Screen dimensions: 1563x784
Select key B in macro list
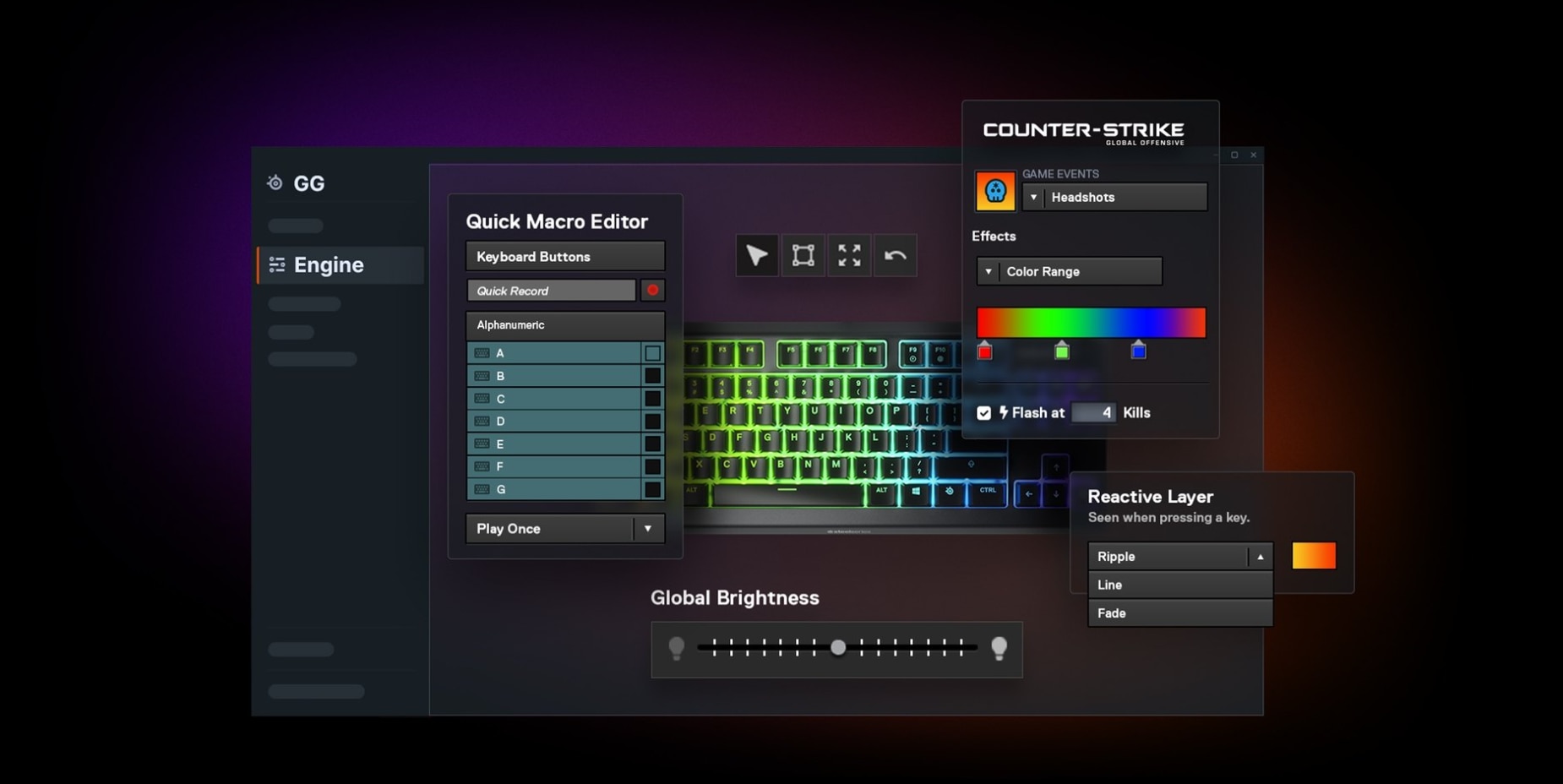[554, 376]
